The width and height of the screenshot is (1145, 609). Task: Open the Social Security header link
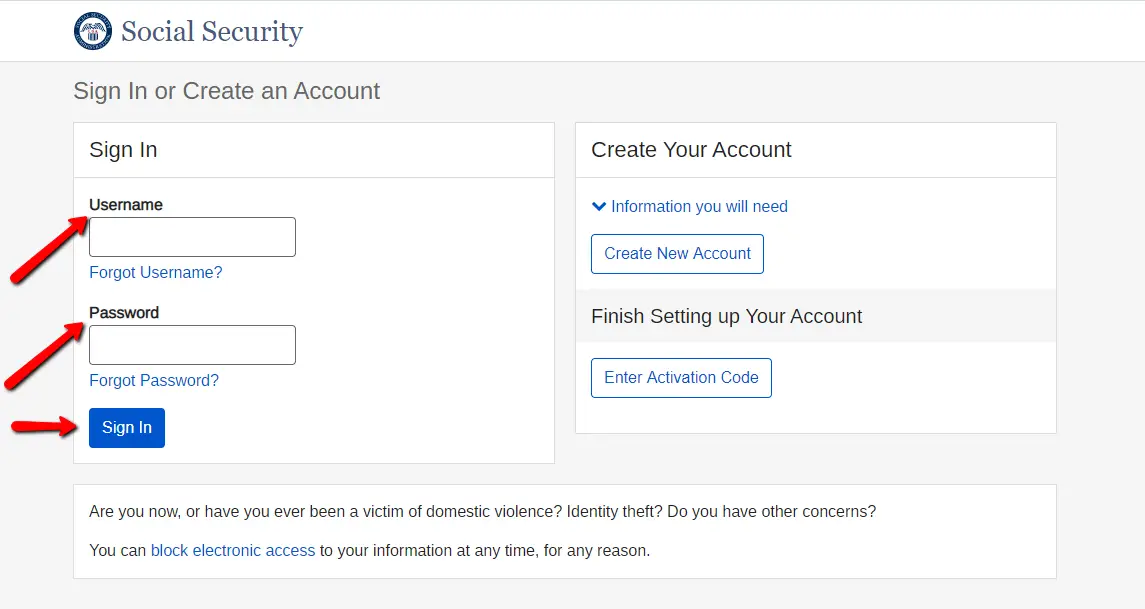(x=211, y=31)
